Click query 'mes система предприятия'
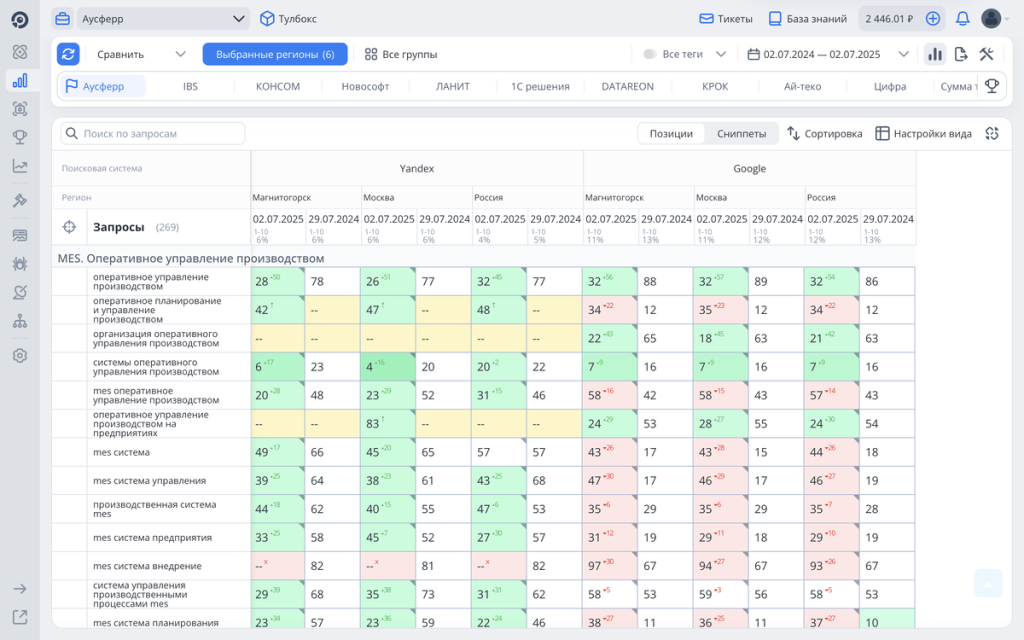This screenshot has width=1024, height=640. point(152,538)
